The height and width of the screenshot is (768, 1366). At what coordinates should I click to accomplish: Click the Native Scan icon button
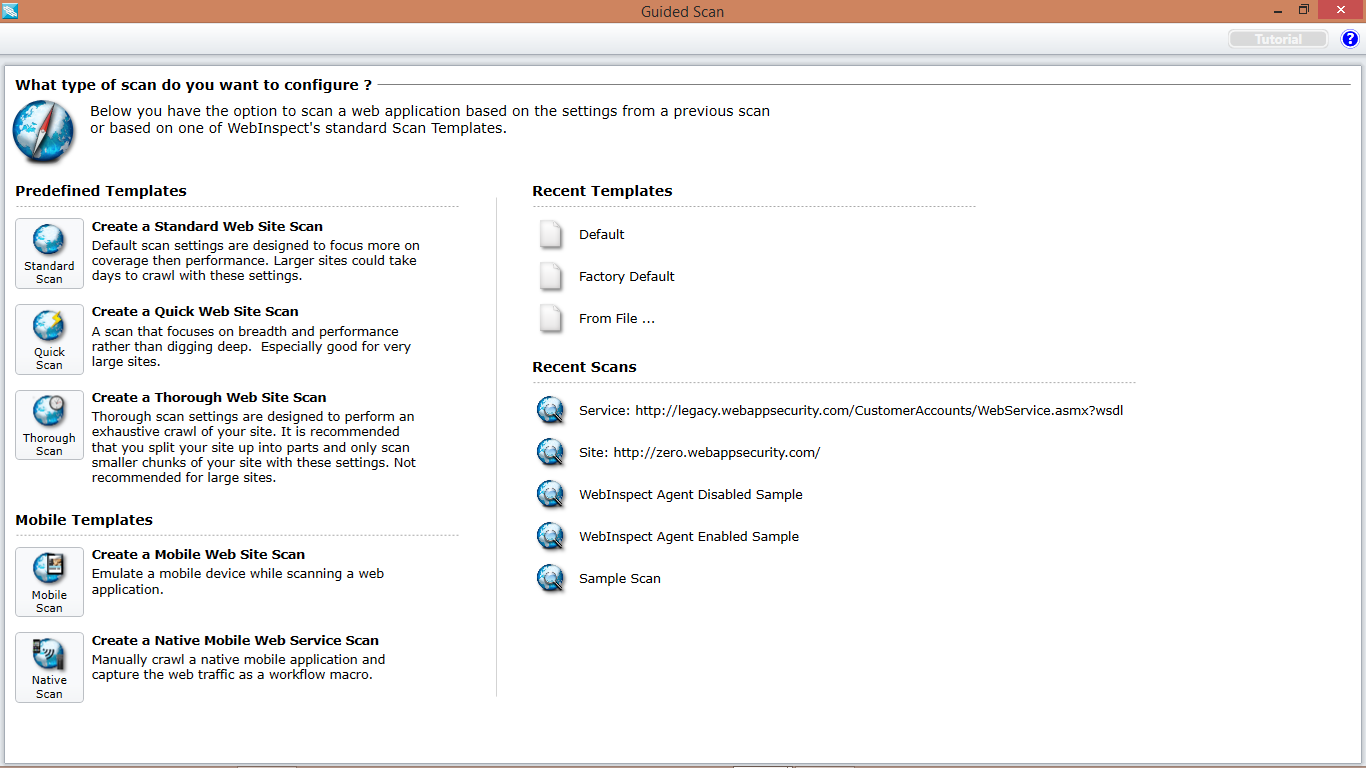pyautogui.click(x=49, y=667)
